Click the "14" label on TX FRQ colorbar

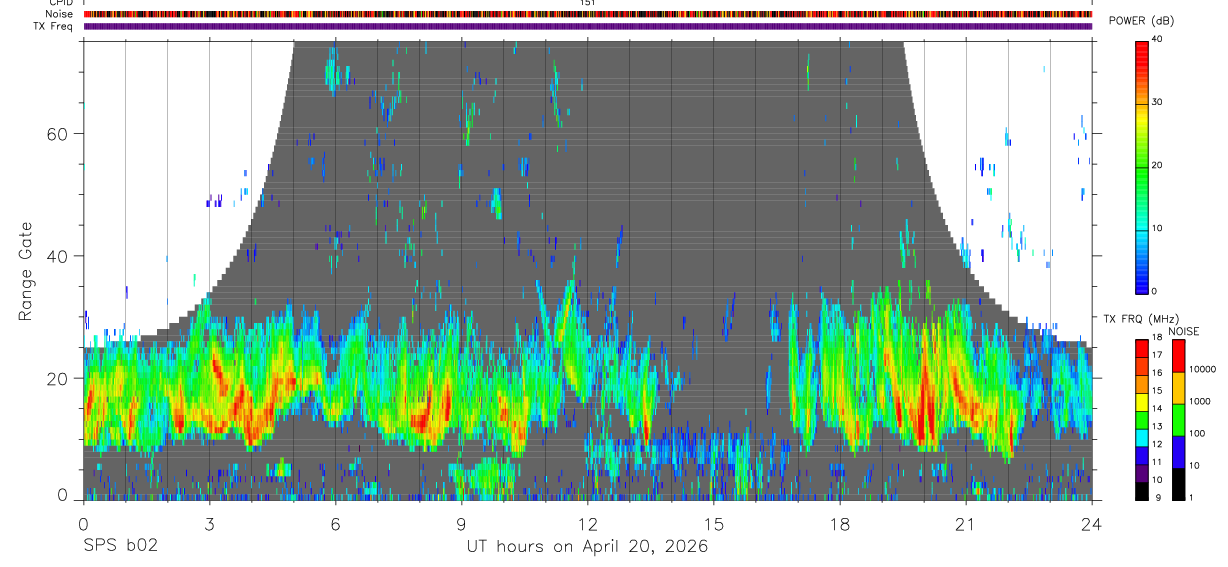coord(1158,408)
